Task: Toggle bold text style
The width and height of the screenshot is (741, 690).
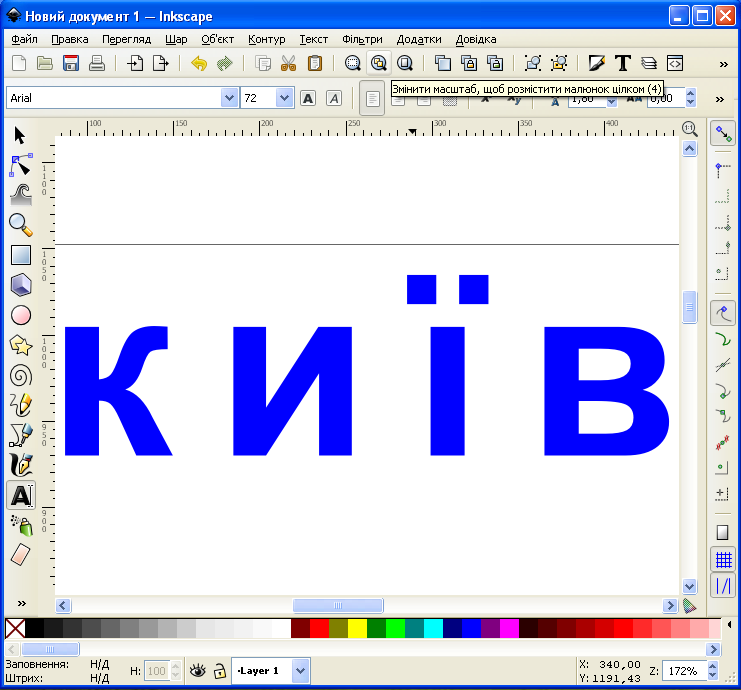Action: (308, 98)
